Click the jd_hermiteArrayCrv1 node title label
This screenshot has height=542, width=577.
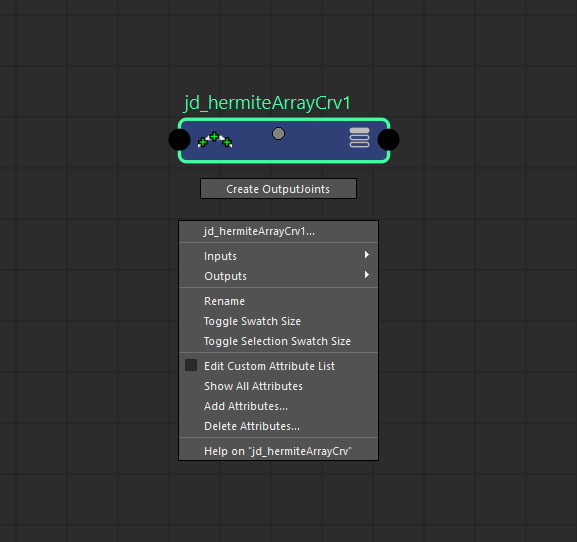click(x=267, y=103)
